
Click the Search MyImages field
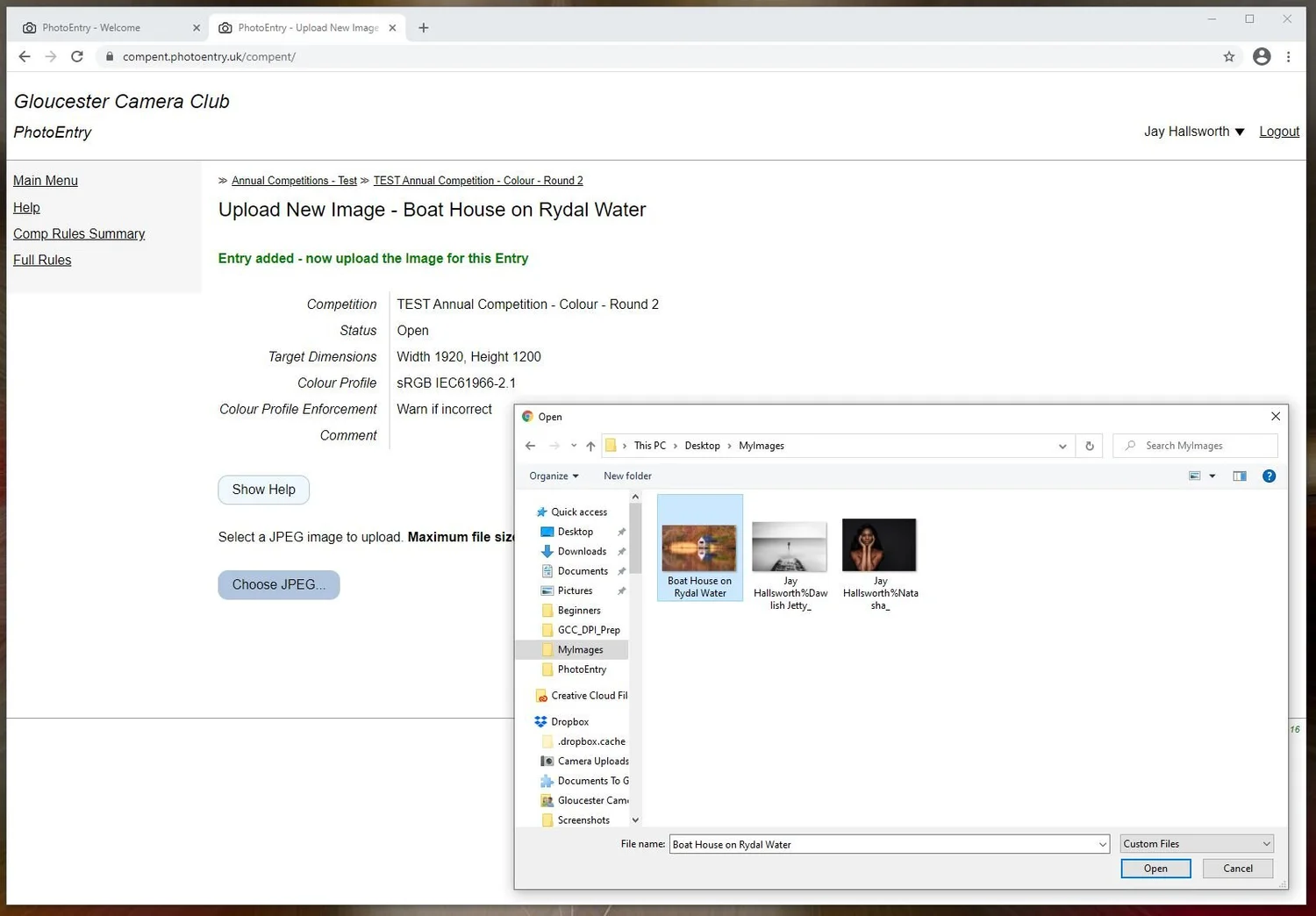point(1195,446)
